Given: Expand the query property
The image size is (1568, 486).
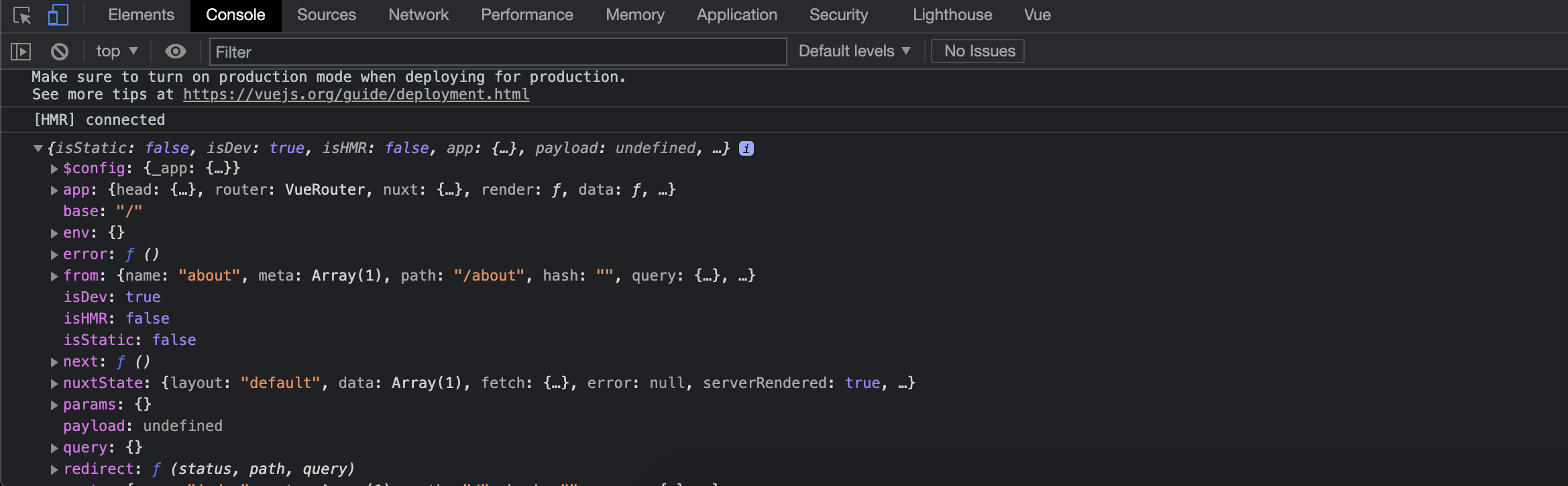Looking at the screenshot, I should [54, 448].
